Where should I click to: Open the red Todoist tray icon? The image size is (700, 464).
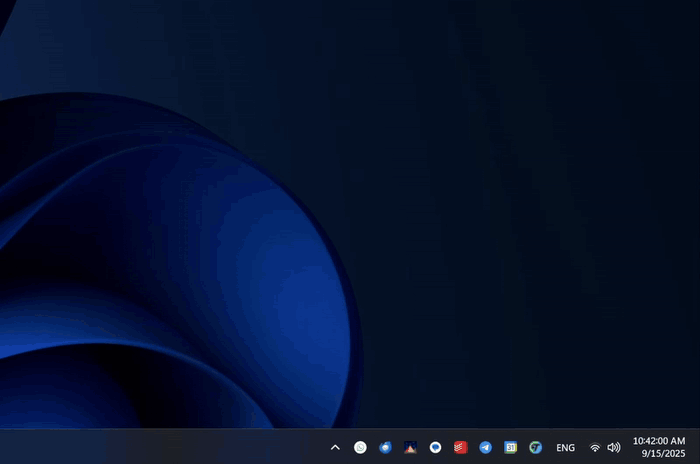tap(460, 447)
